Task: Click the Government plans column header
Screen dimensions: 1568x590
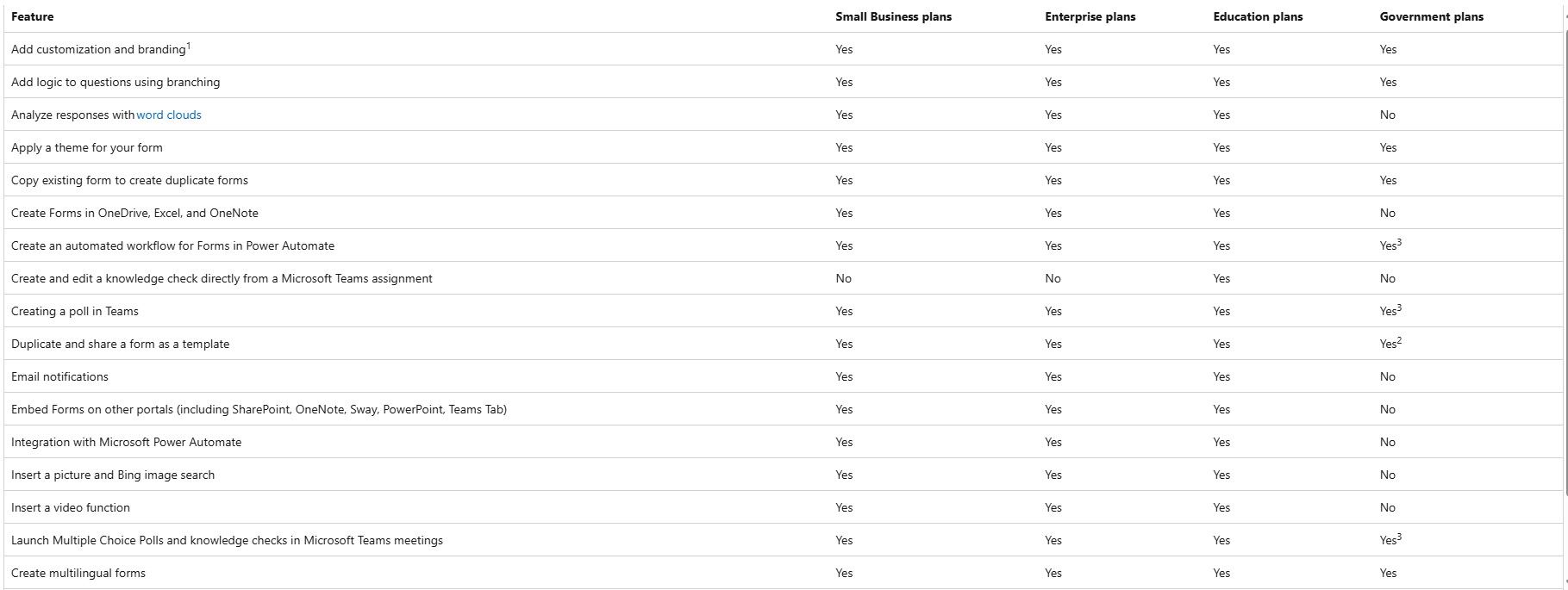Action: [1432, 16]
